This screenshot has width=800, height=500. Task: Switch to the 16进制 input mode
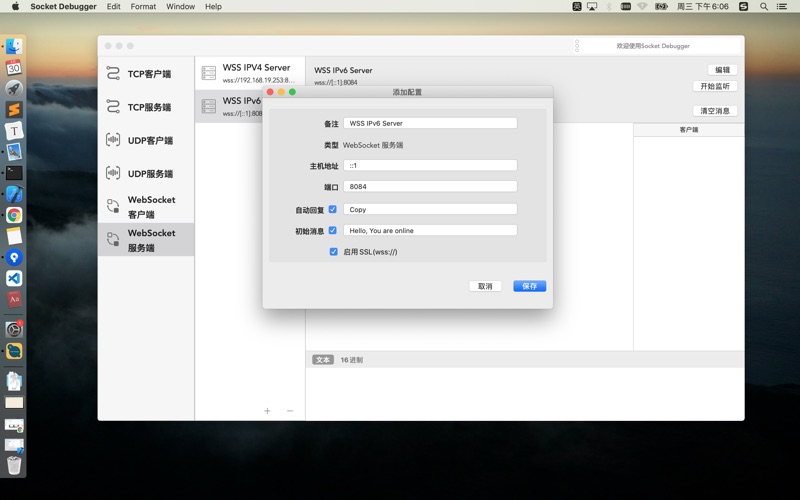[x=352, y=360]
